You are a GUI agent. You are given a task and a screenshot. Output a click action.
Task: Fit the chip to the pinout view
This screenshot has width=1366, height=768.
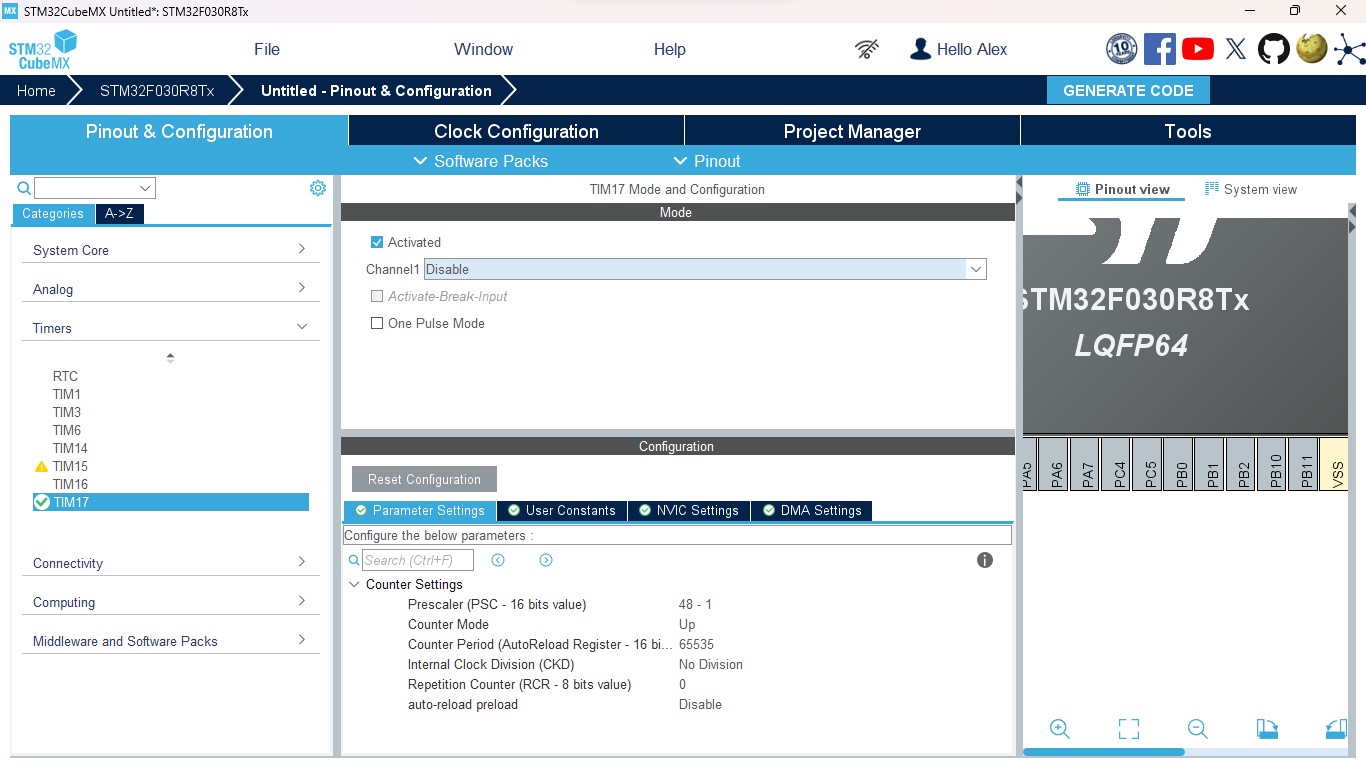(x=1129, y=729)
